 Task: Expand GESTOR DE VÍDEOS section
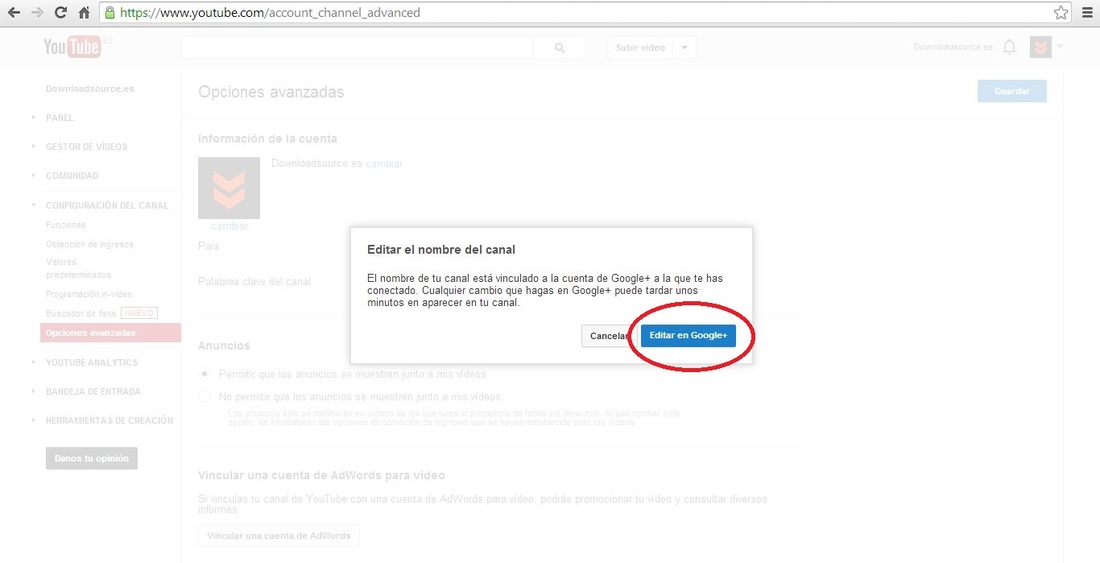(x=86, y=147)
